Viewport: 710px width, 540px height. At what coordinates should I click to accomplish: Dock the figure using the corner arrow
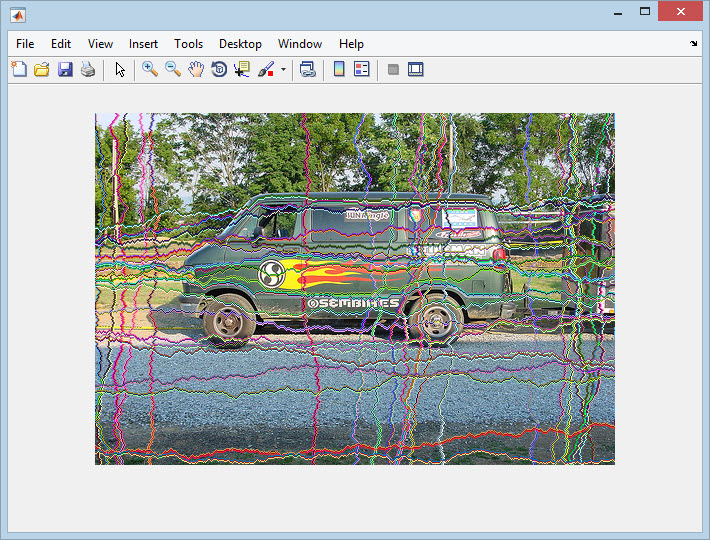pyautogui.click(x=693, y=43)
